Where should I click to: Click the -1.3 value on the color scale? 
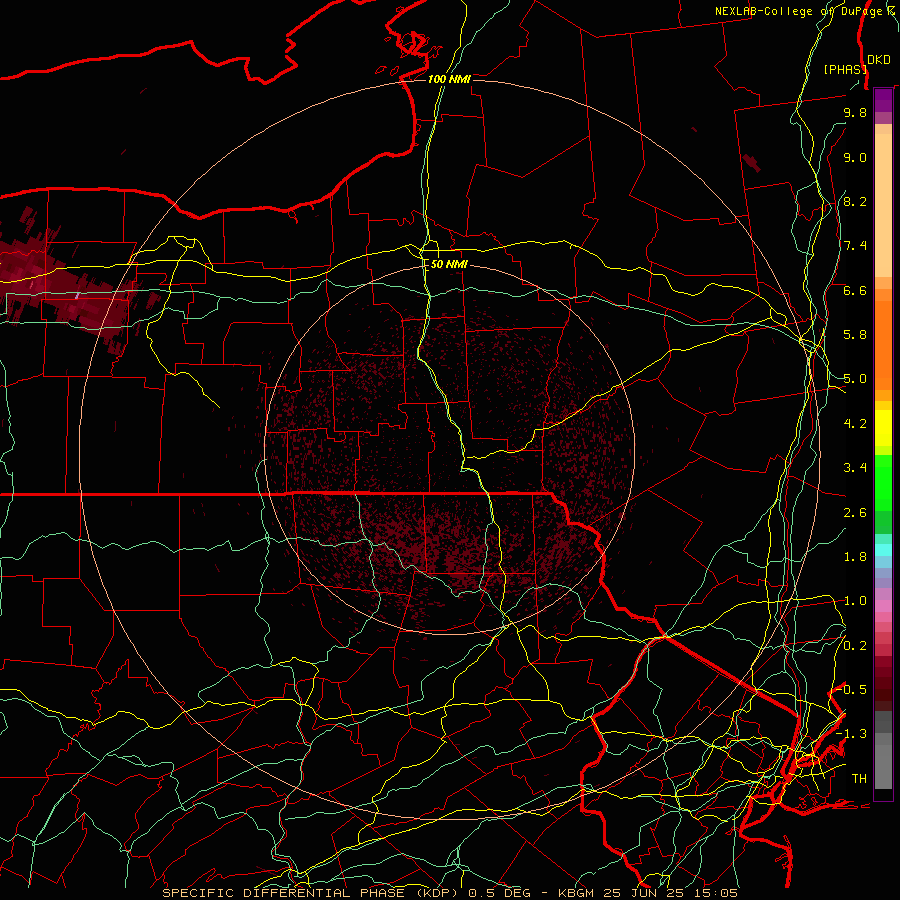[x=852, y=734]
